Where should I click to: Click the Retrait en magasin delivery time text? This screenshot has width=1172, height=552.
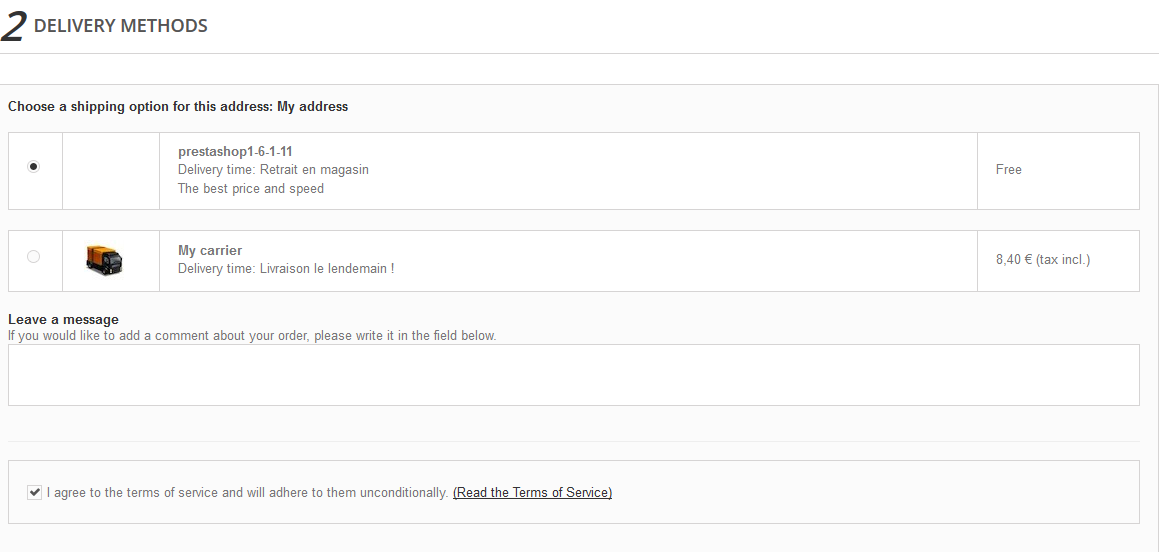click(x=273, y=170)
